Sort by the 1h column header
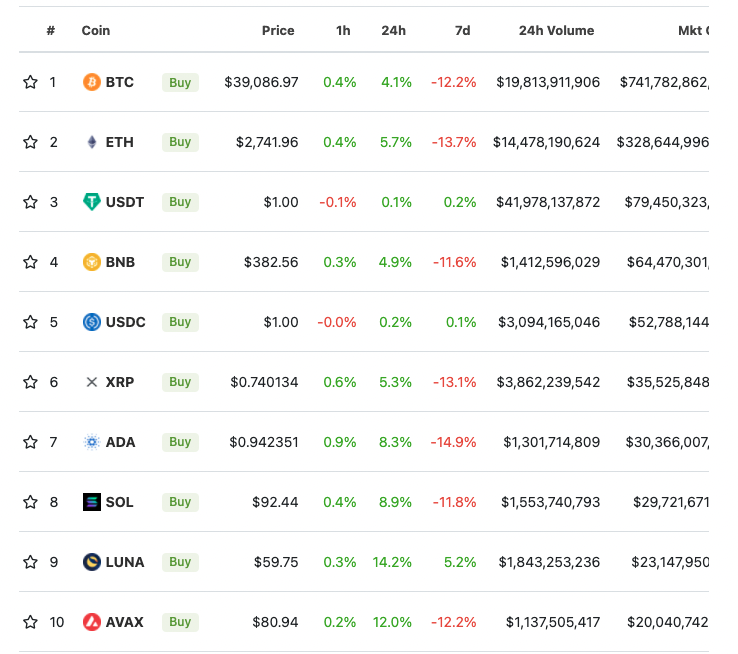The width and height of the screenshot is (738, 654). pyautogui.click(x=343, y=31)
